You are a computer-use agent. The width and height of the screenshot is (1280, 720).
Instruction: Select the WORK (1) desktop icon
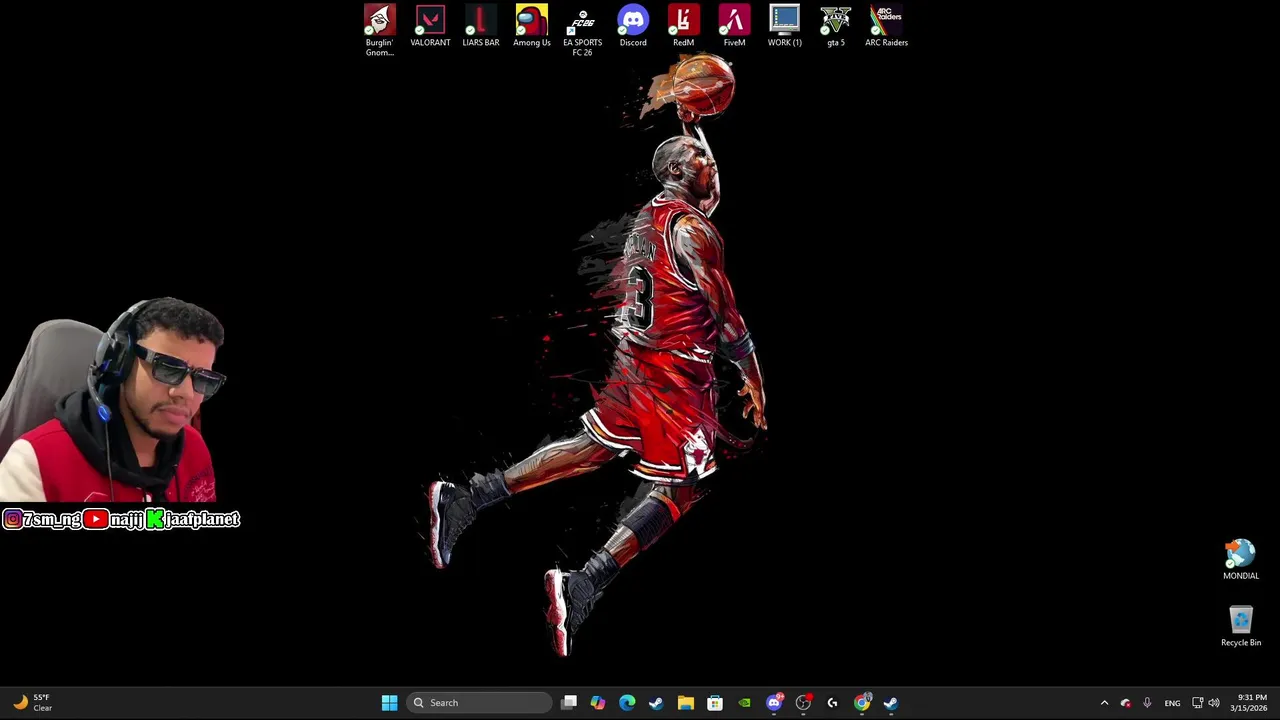tap(784, 26)
